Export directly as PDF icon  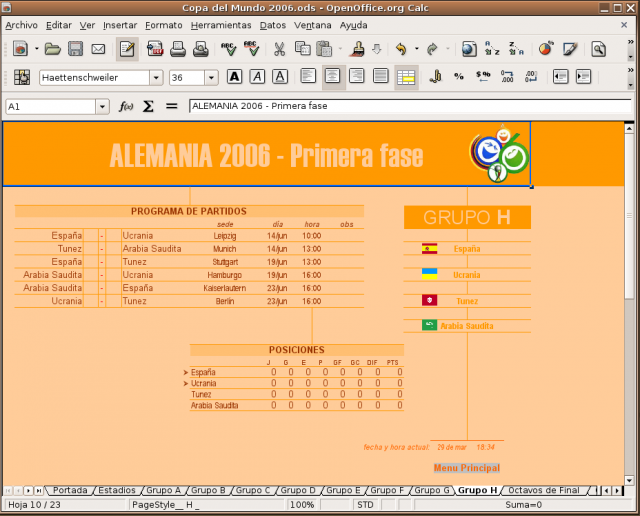tap(155, 49)
